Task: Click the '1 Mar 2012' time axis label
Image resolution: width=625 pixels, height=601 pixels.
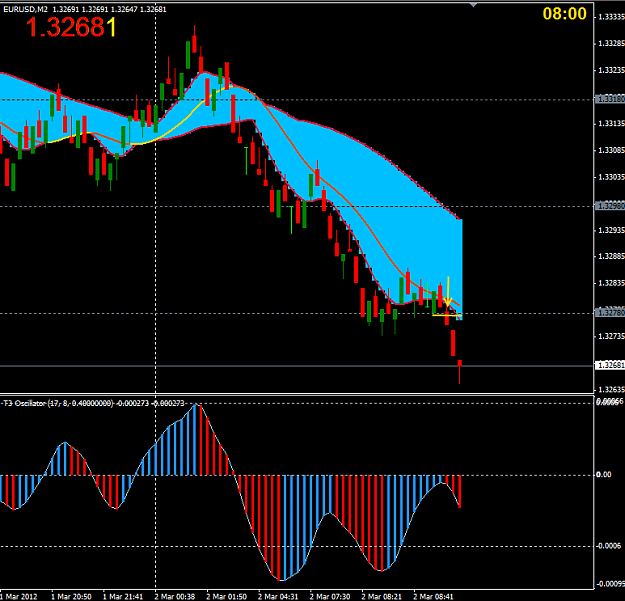Action: pos(19,597)
